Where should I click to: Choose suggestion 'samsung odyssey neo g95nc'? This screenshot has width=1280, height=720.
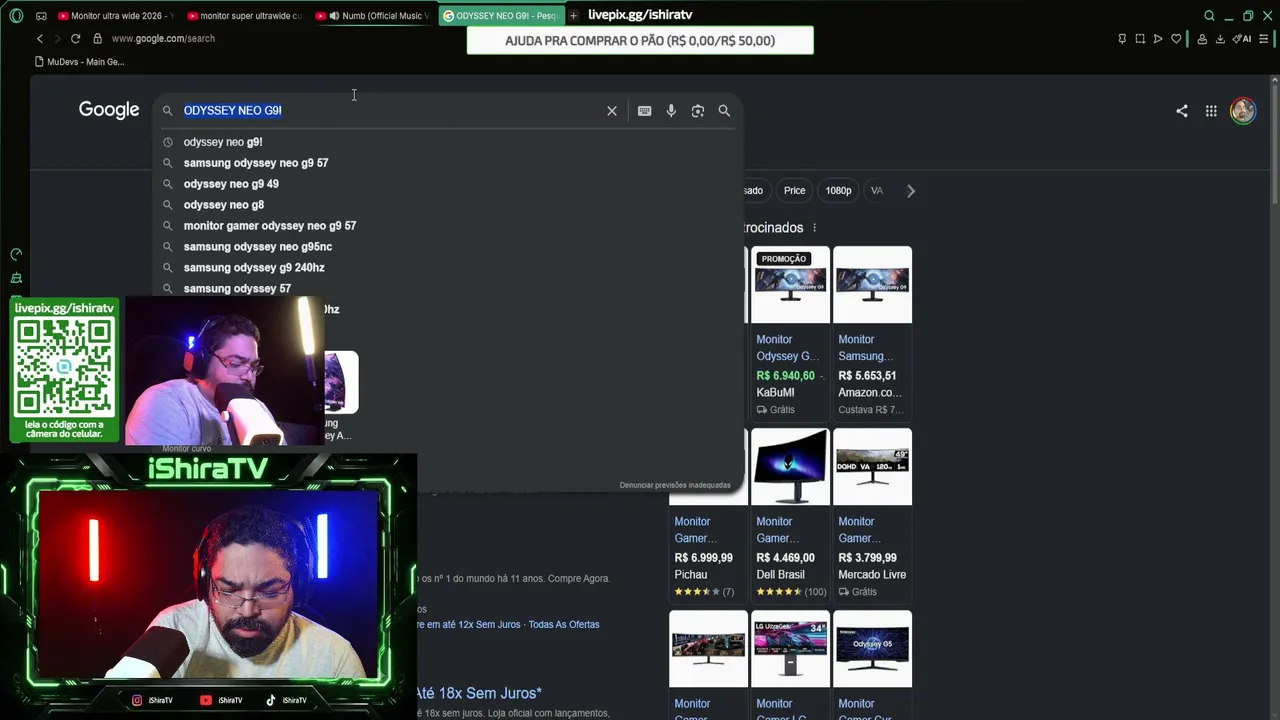[x=448, y=247]
